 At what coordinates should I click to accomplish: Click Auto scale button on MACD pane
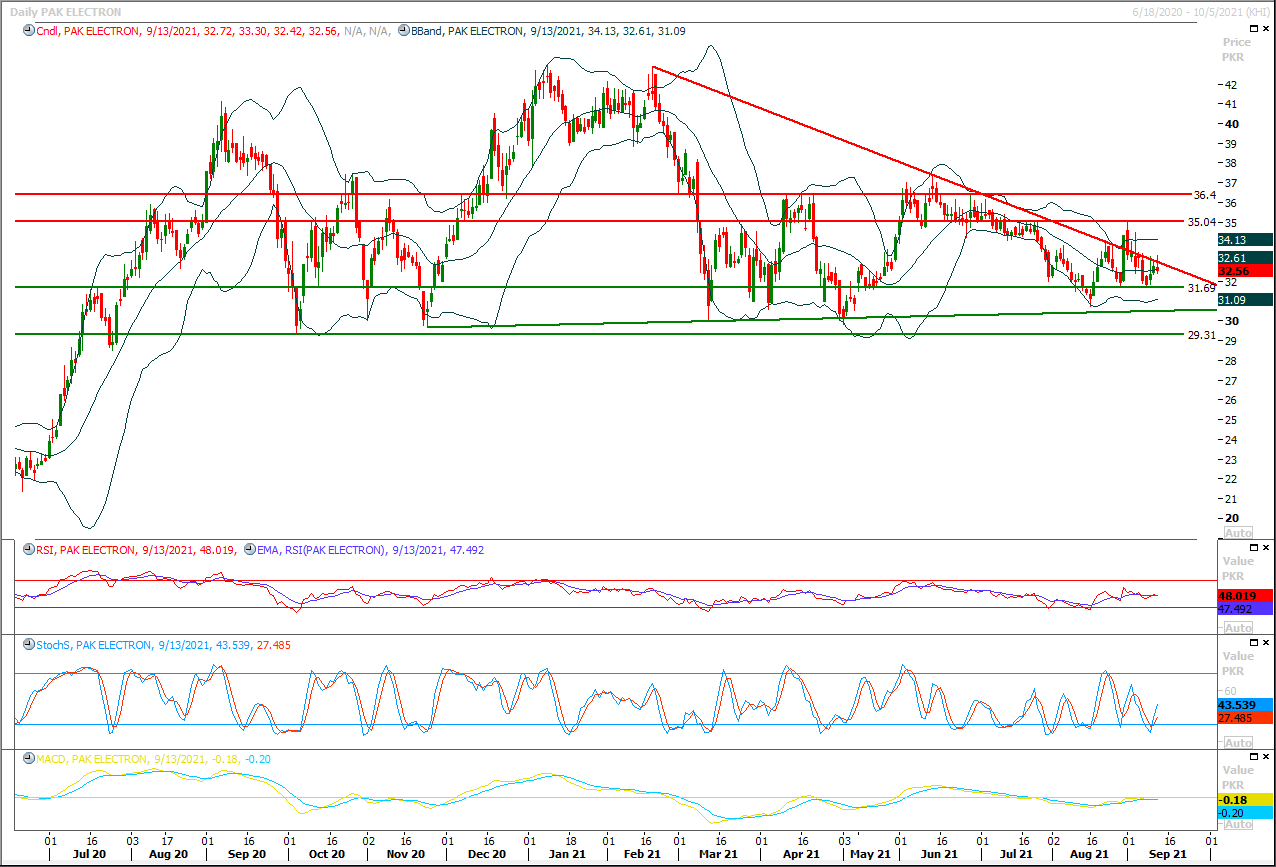1238,824
